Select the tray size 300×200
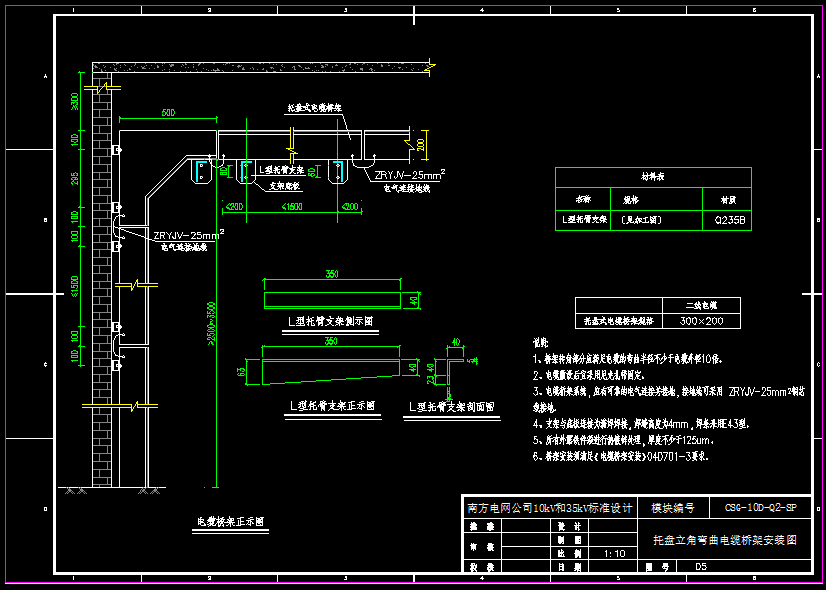This screenshot has width=826, height=590. (701, 321)
